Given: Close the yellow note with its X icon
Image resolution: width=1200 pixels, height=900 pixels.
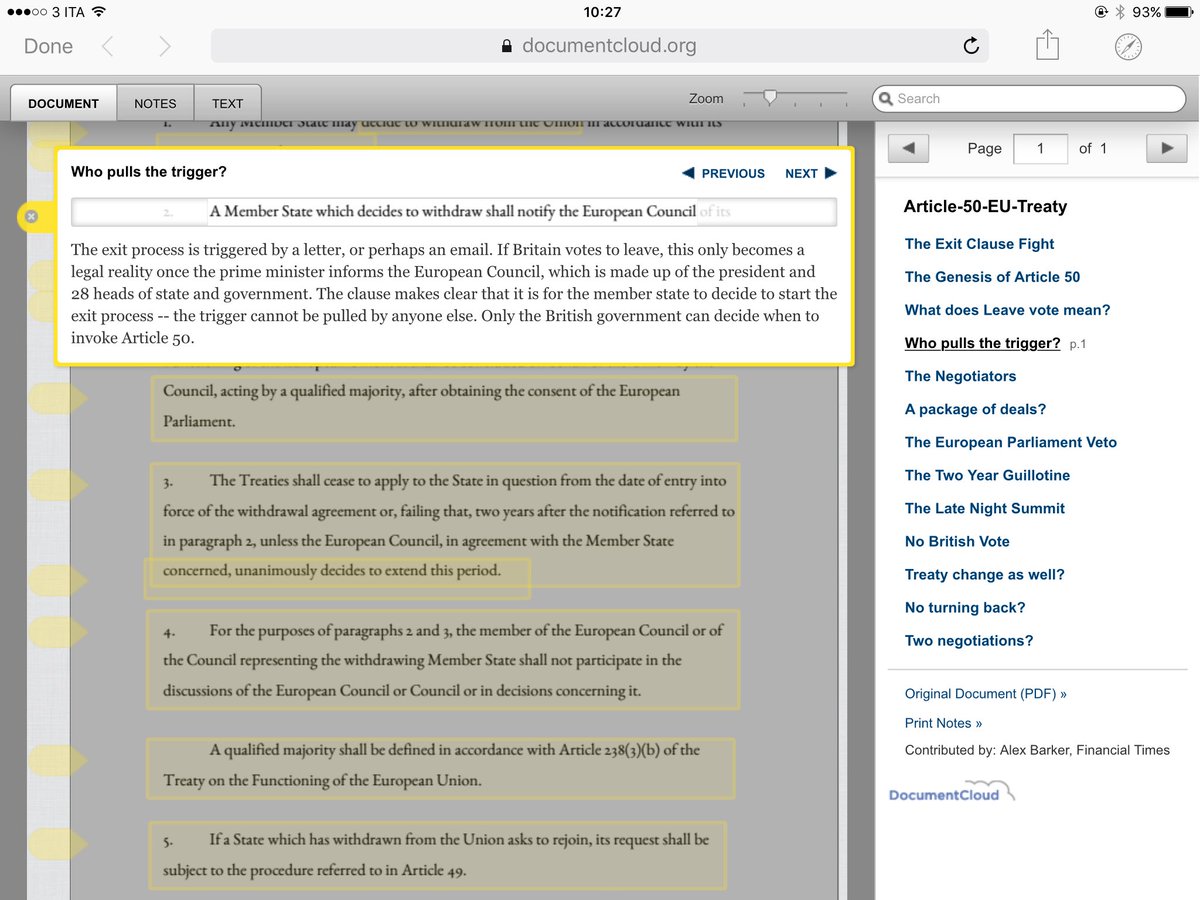Looking at the screenshot, I should pos(30,216).
